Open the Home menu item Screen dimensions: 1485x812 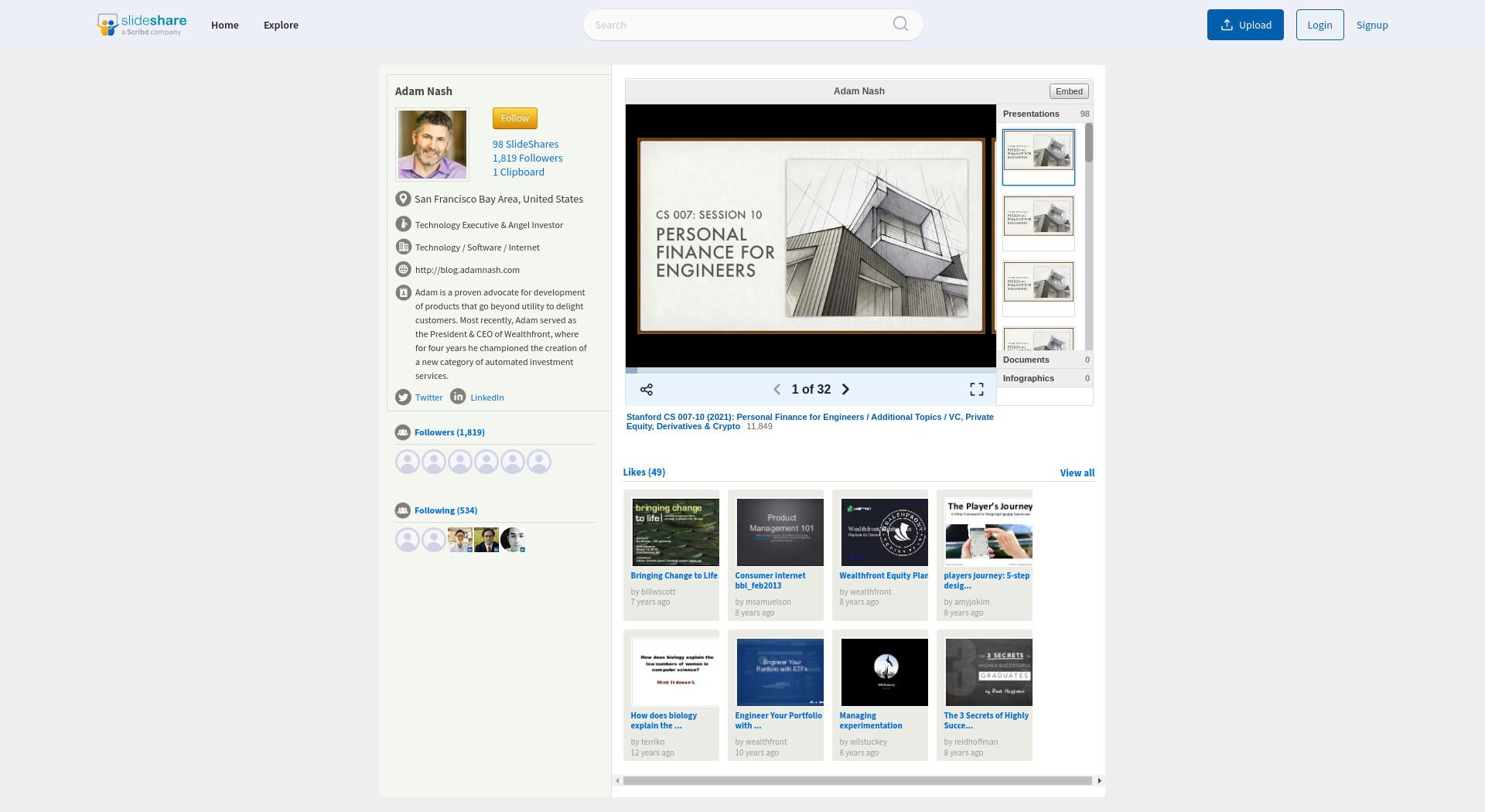(x=225, y=25)
